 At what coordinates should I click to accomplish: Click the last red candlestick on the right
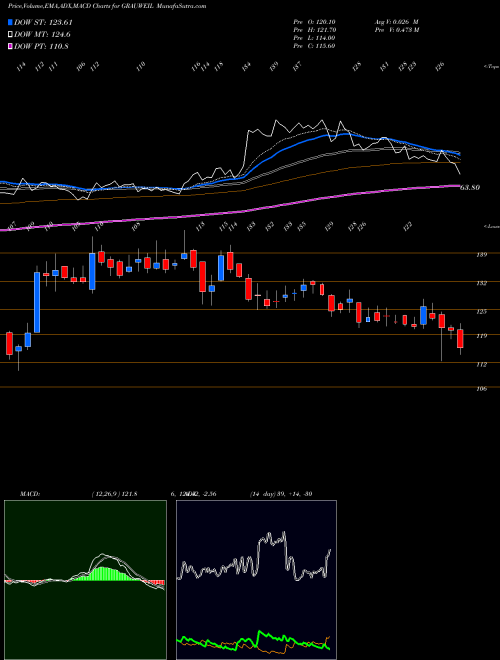460,338
